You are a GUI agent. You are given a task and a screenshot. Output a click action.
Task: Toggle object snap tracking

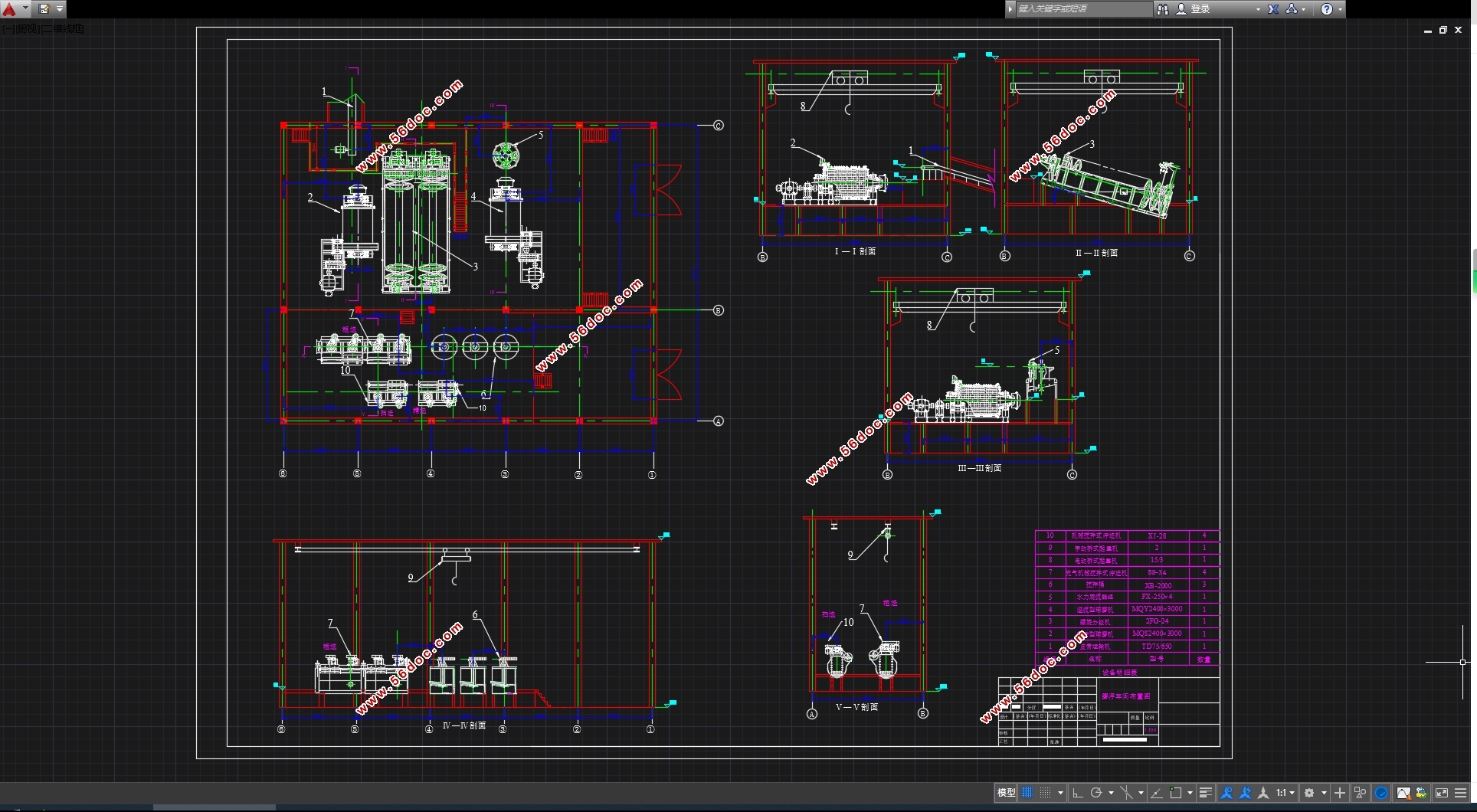(x=1157, y=793)
